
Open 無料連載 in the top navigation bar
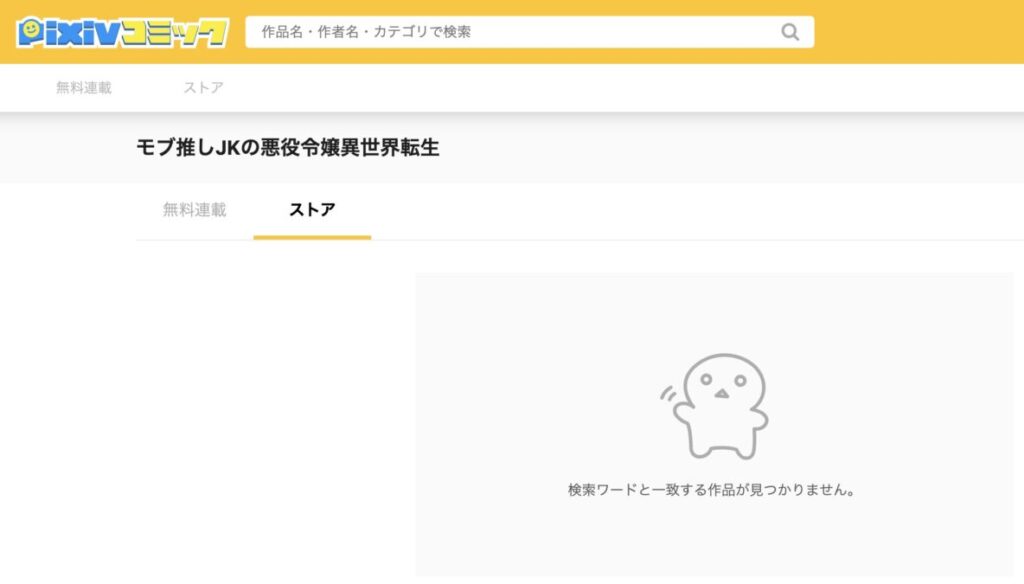coord(84,88)
